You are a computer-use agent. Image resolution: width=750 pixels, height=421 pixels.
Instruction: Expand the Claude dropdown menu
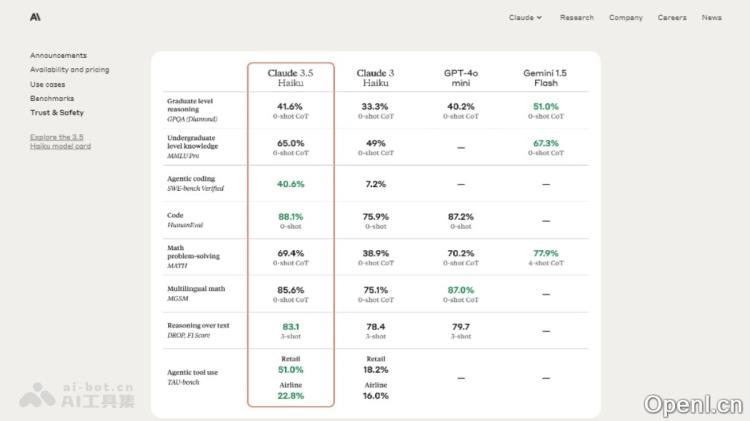pos(525,17)
